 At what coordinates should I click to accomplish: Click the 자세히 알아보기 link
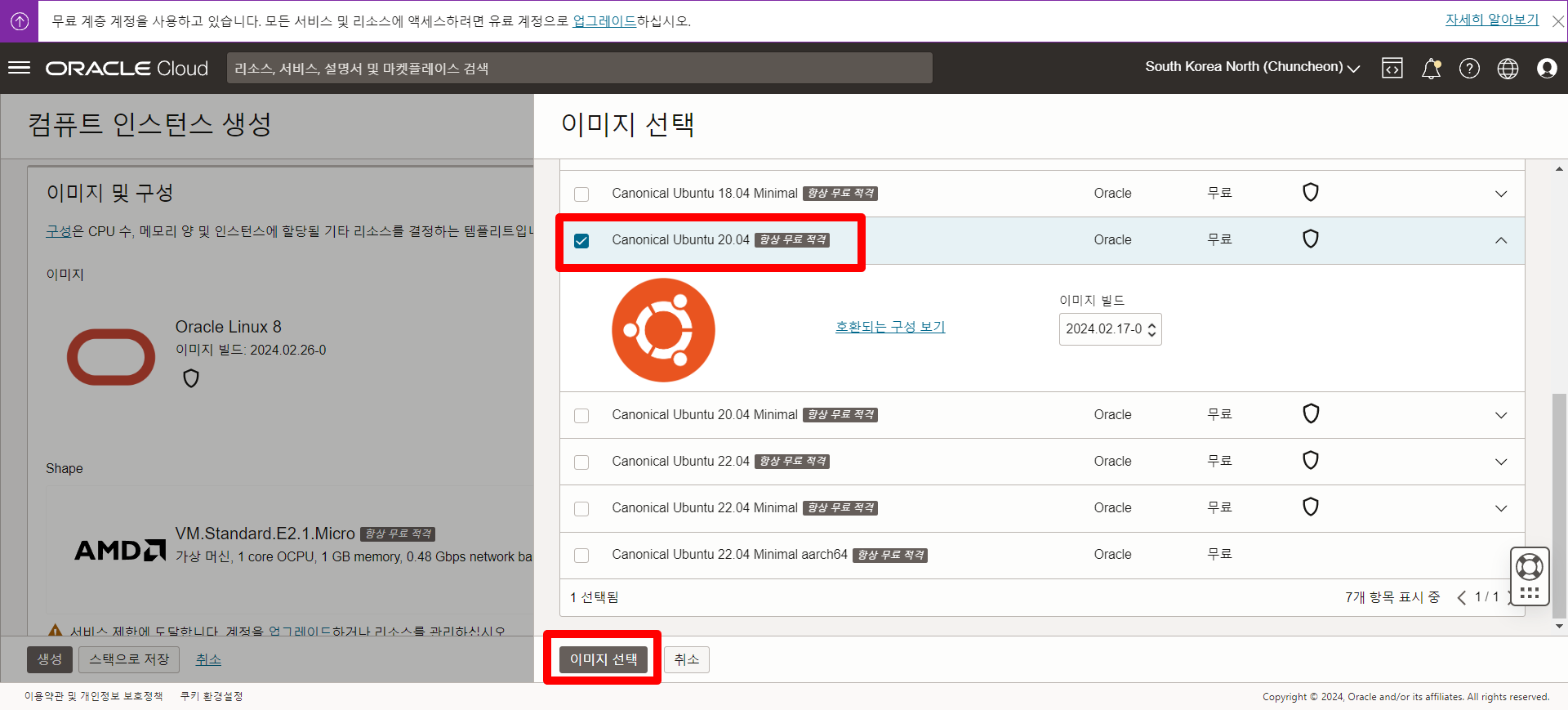(1491, 20)
